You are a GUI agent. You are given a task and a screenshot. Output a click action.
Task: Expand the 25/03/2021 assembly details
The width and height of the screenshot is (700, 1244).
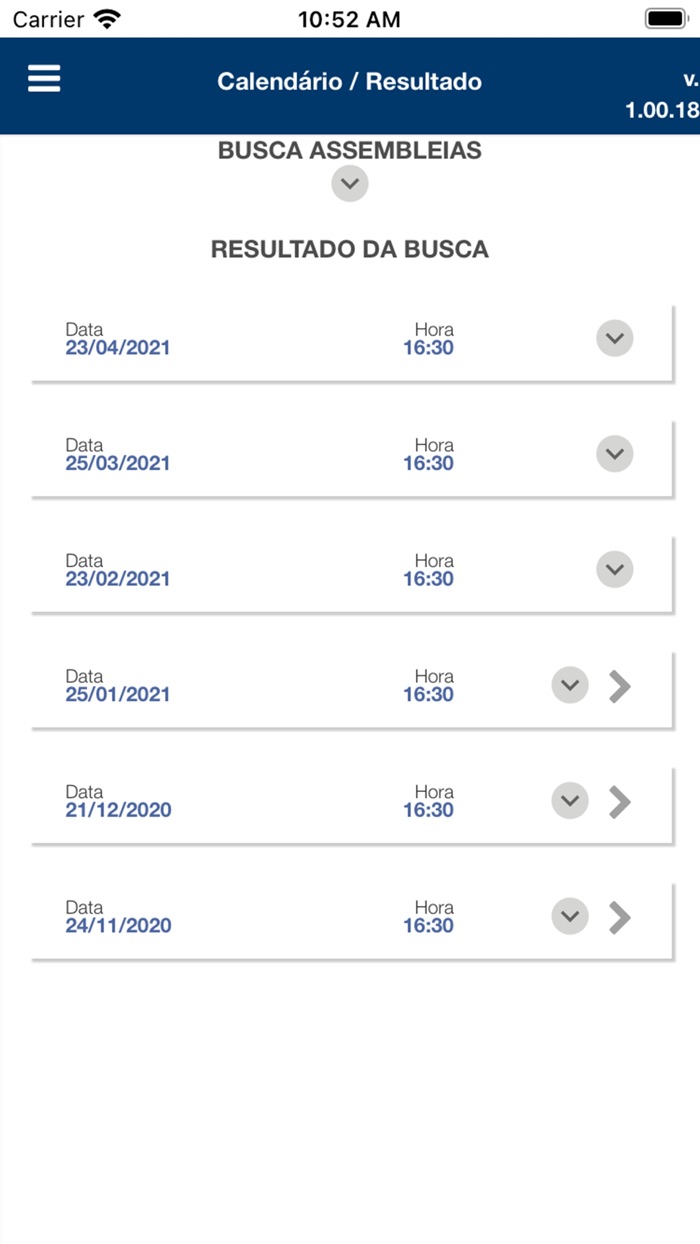pos(615,455)
